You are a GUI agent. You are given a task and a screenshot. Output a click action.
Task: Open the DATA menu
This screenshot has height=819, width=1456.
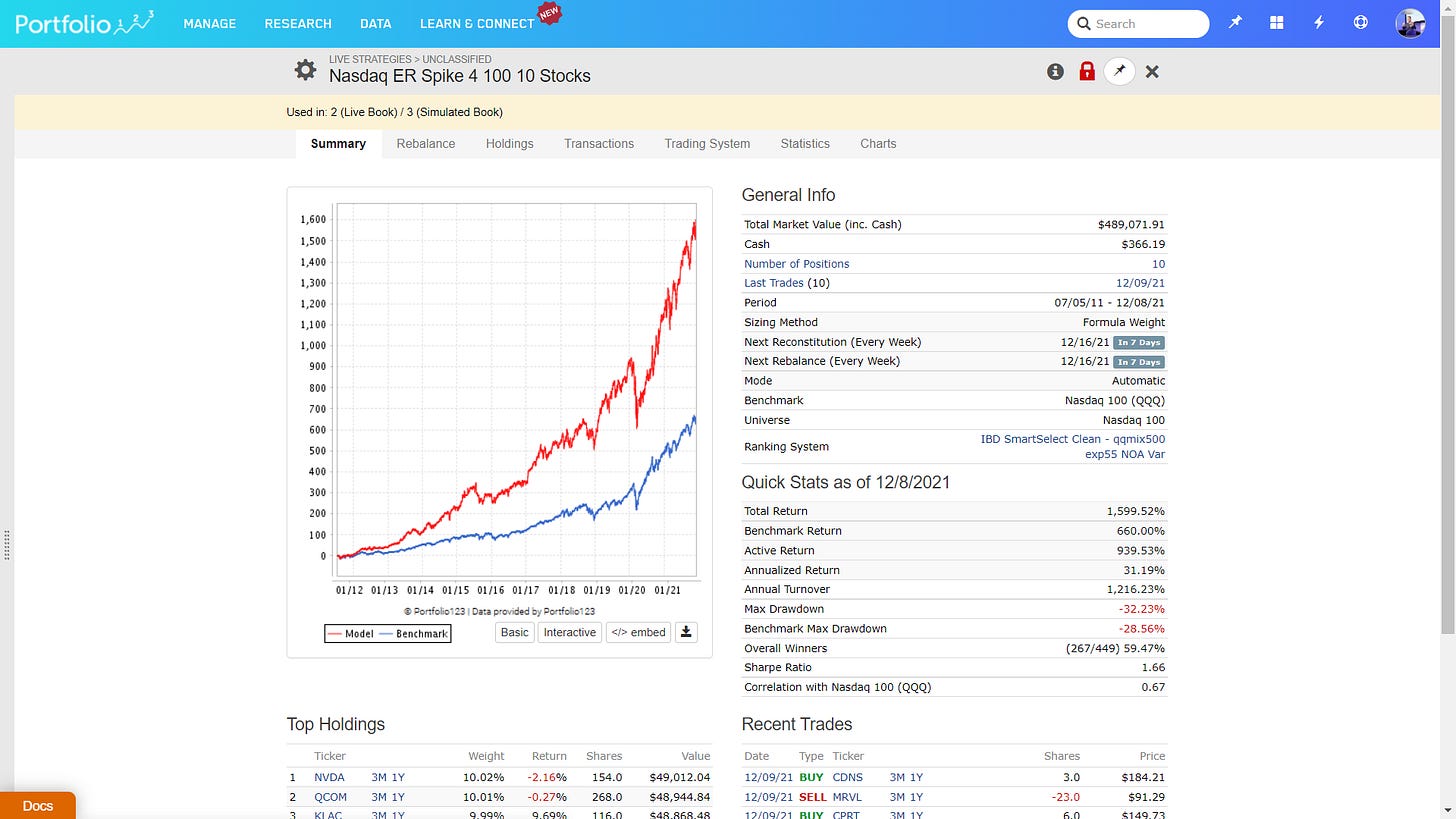(x=376, y=23)
